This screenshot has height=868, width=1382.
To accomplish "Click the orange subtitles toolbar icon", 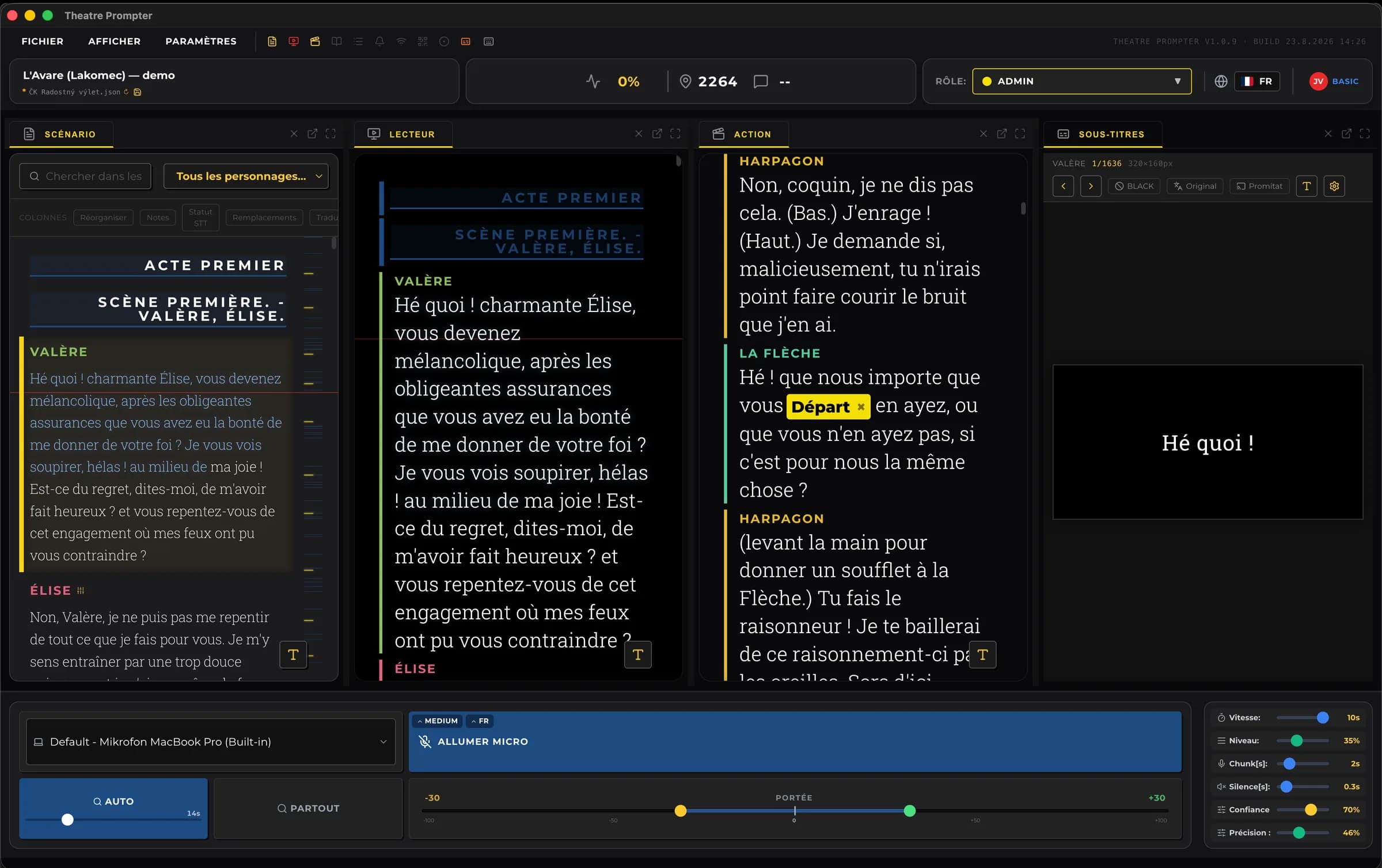I will (466, 41).
